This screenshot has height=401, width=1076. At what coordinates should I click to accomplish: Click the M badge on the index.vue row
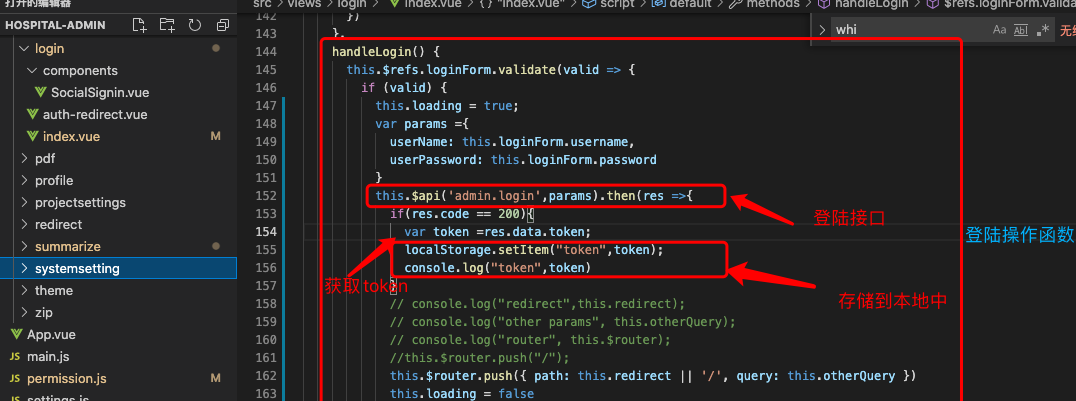(x=215, y=137)
